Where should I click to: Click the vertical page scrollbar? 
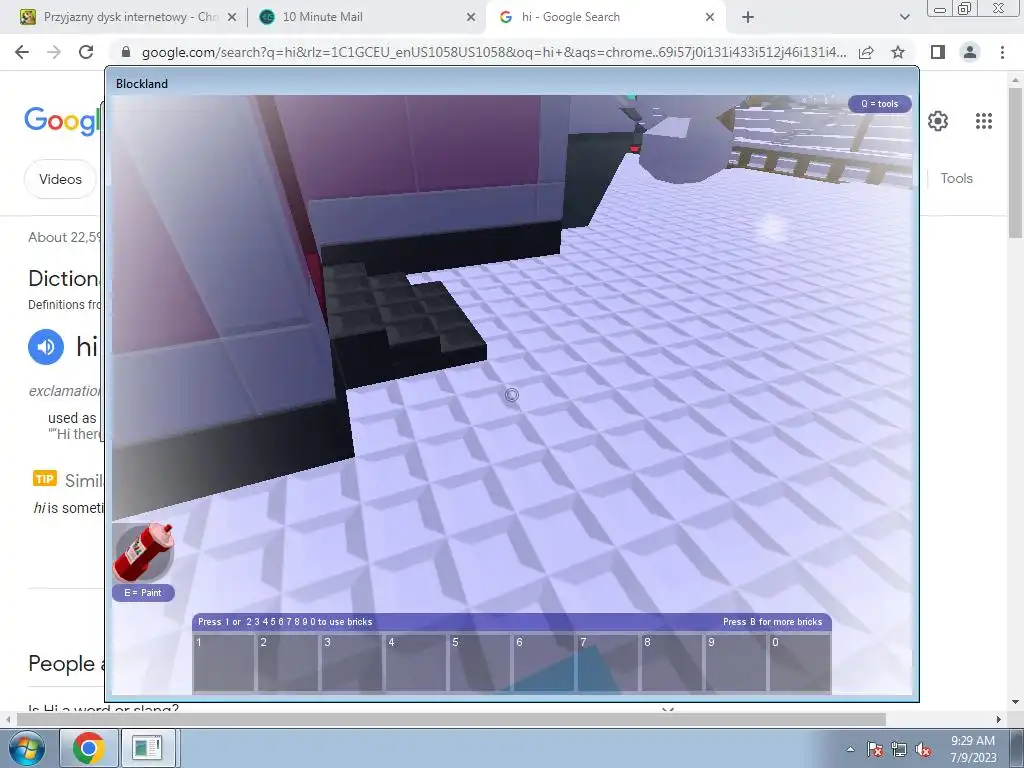click(1016, 163)
